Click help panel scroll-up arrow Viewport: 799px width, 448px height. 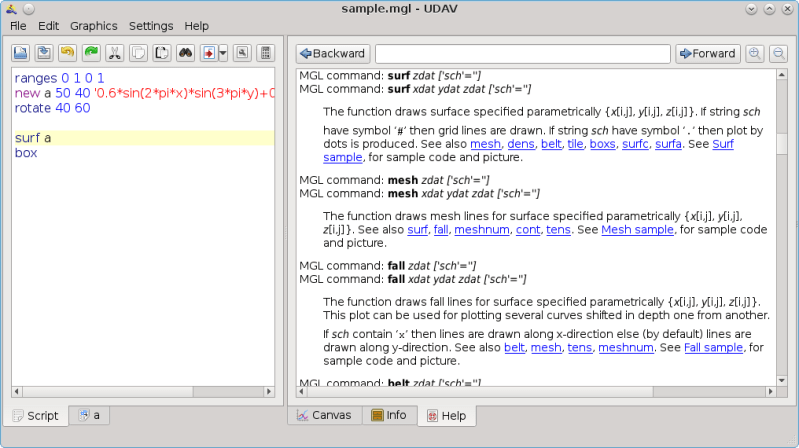pyautogui.click(x=782, y=75)
